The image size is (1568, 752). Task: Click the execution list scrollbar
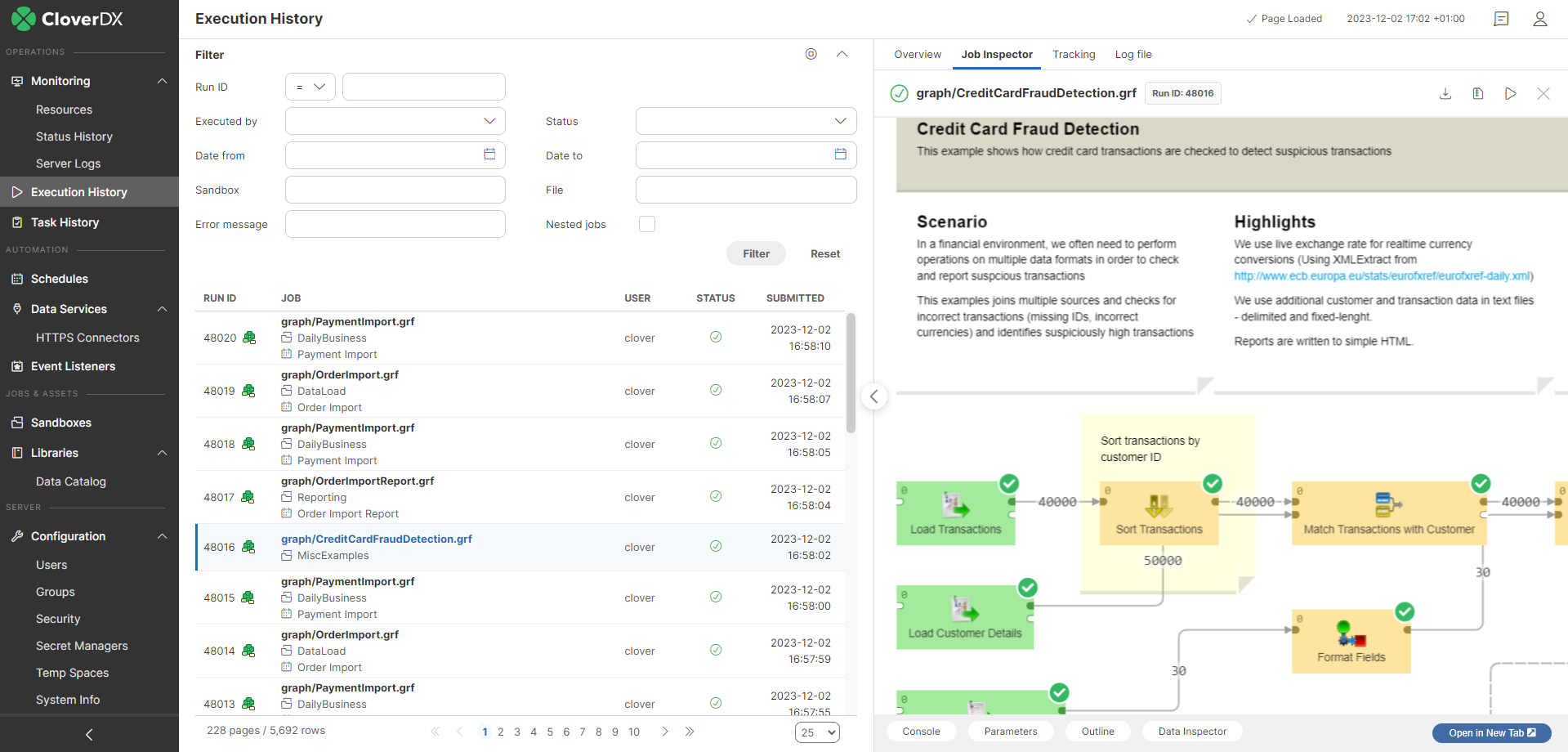(x=851, y=373)
